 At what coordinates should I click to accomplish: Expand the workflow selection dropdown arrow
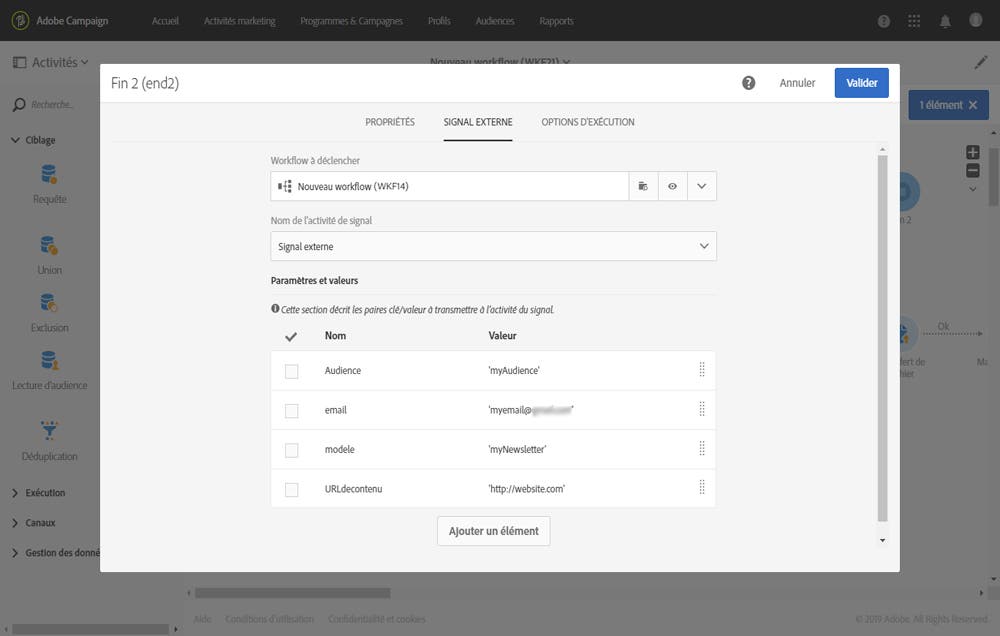coord(701,185)
